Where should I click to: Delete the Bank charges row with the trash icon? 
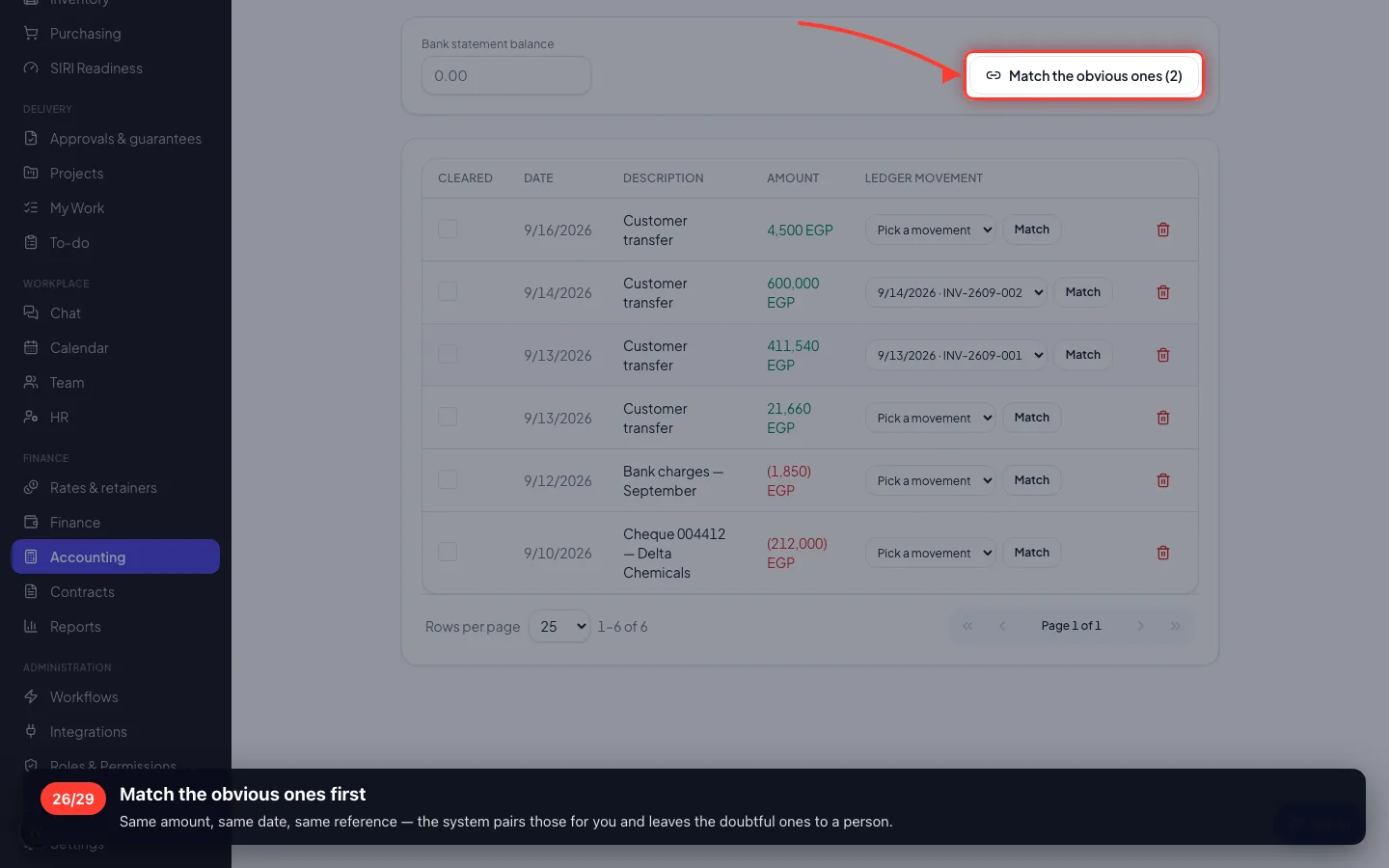[1163, 480]
